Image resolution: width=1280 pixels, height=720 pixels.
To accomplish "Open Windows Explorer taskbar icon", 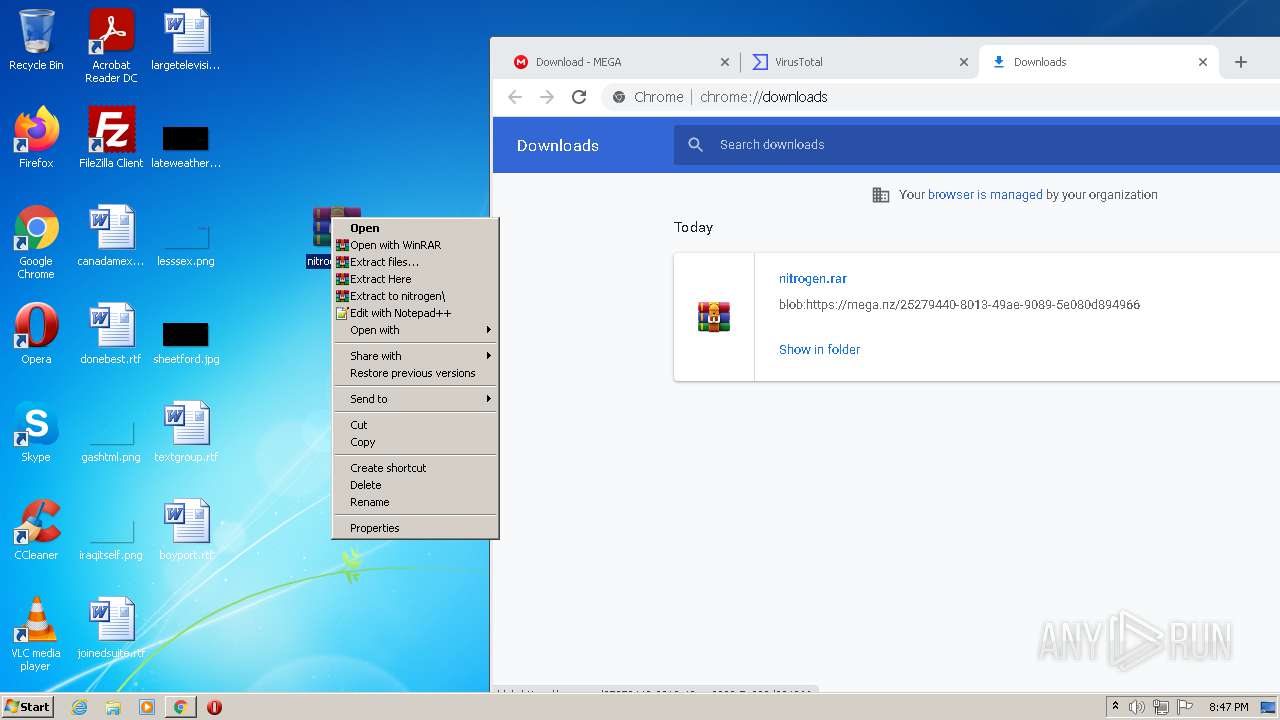I will 113,707.
